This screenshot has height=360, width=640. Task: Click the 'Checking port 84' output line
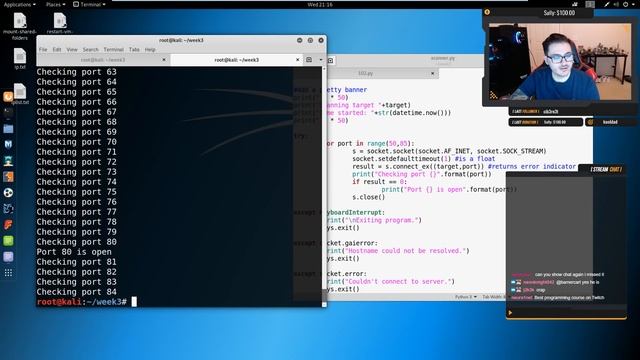(76, 292)
